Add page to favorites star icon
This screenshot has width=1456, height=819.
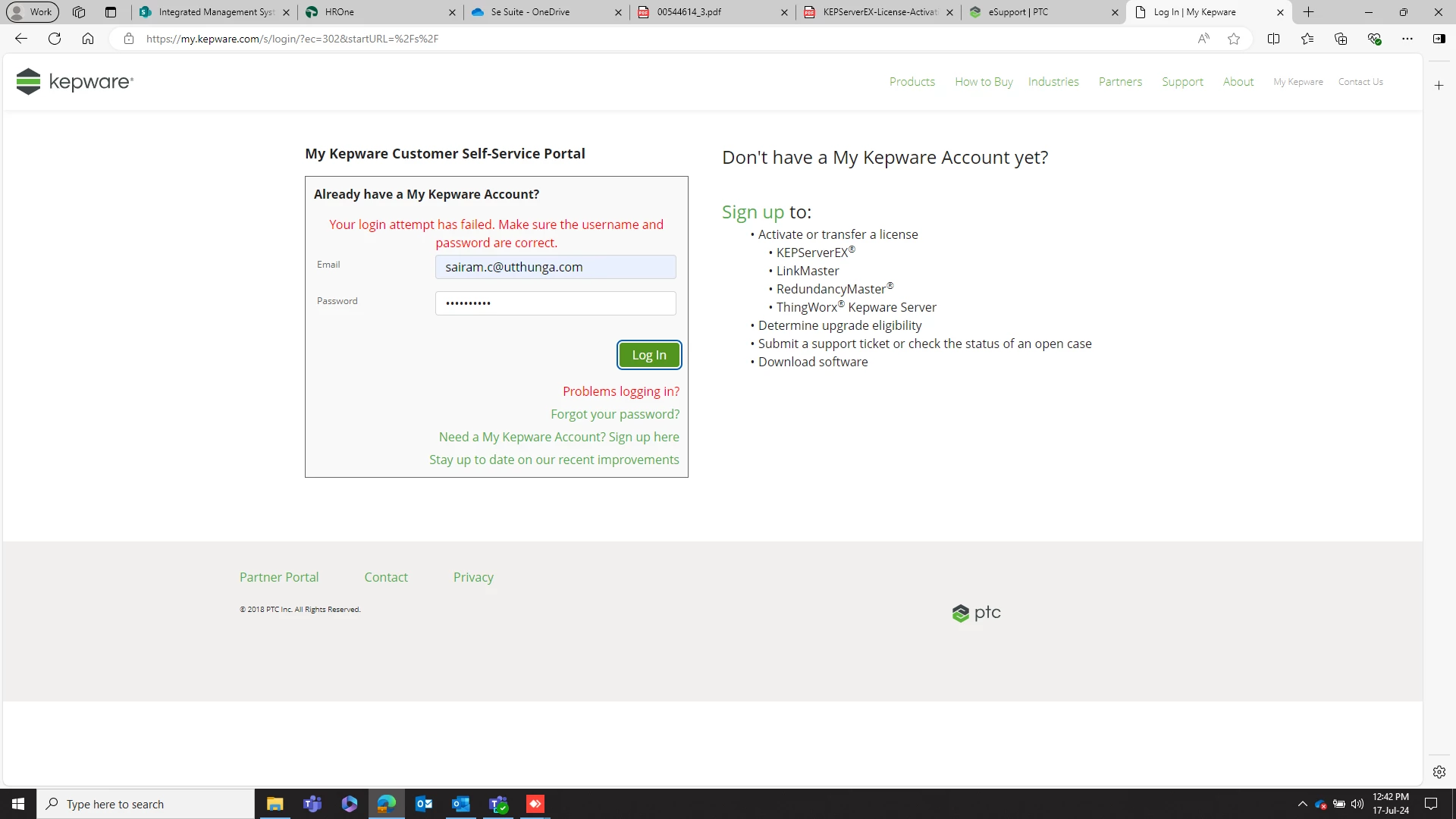click(x=1234, y=39)
